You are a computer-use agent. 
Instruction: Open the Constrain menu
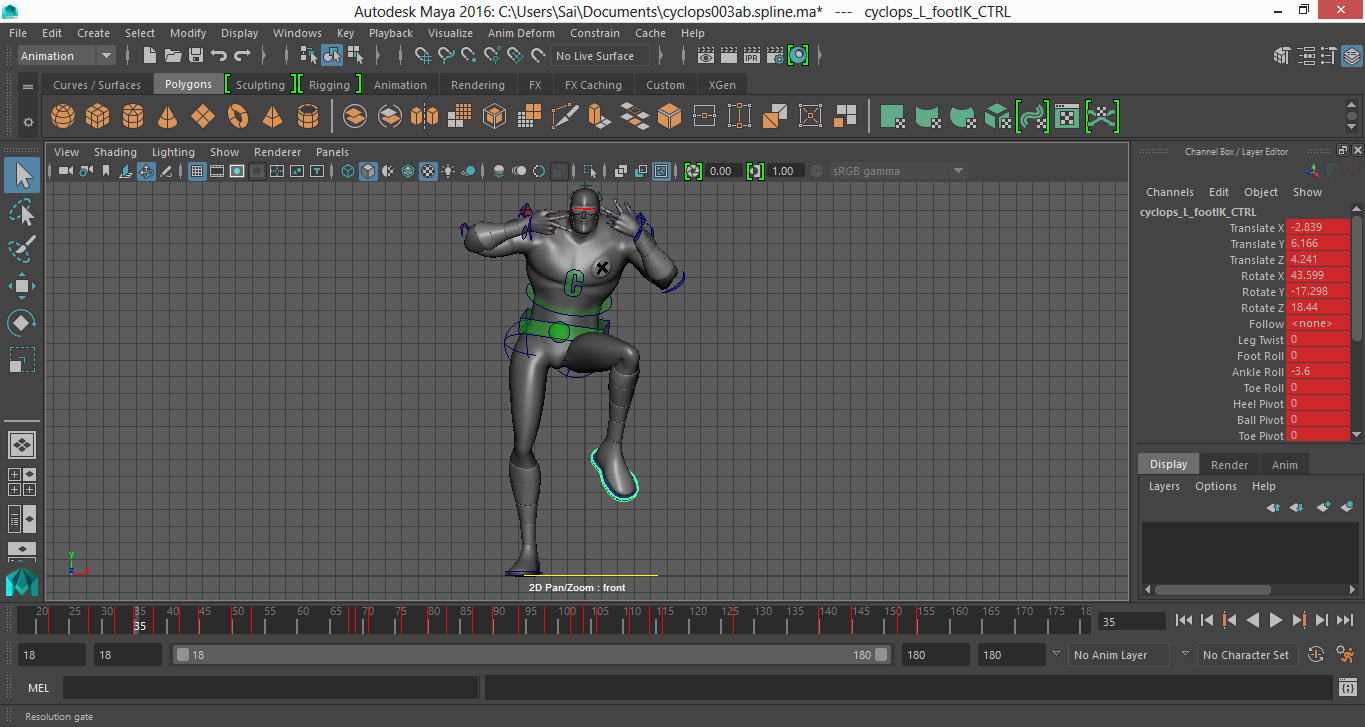tap(595, 33)
